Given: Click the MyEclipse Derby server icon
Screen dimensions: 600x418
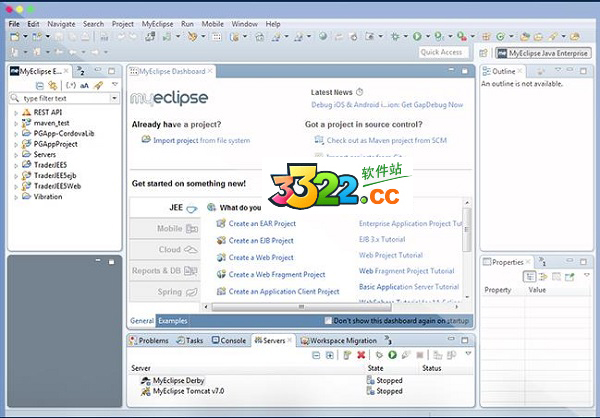Looking at the screenshot, I should tap(145, 380).
